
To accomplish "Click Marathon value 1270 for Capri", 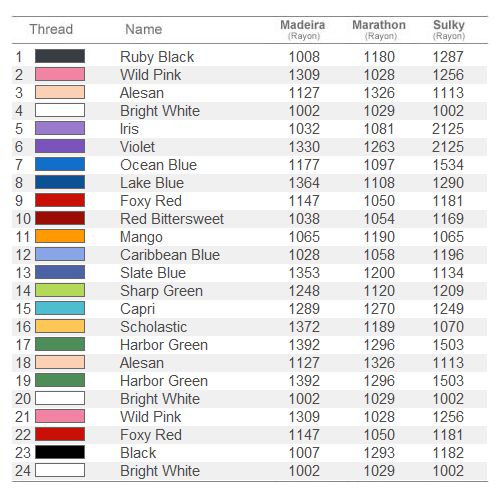I will [x=379, y=309].
